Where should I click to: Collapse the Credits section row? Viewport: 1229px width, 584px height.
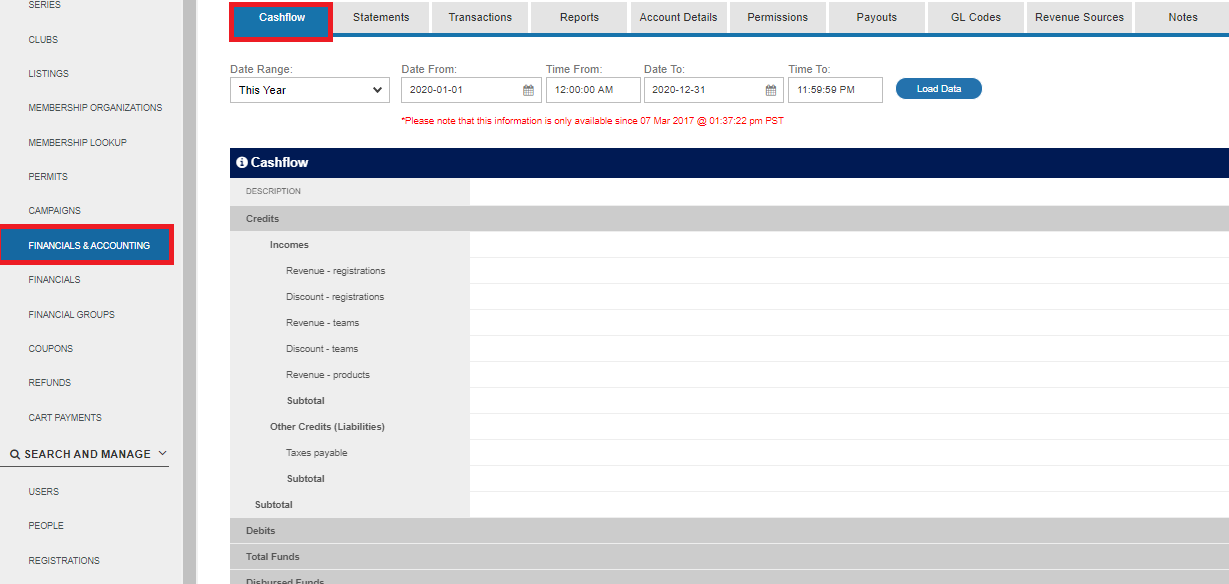263,219
